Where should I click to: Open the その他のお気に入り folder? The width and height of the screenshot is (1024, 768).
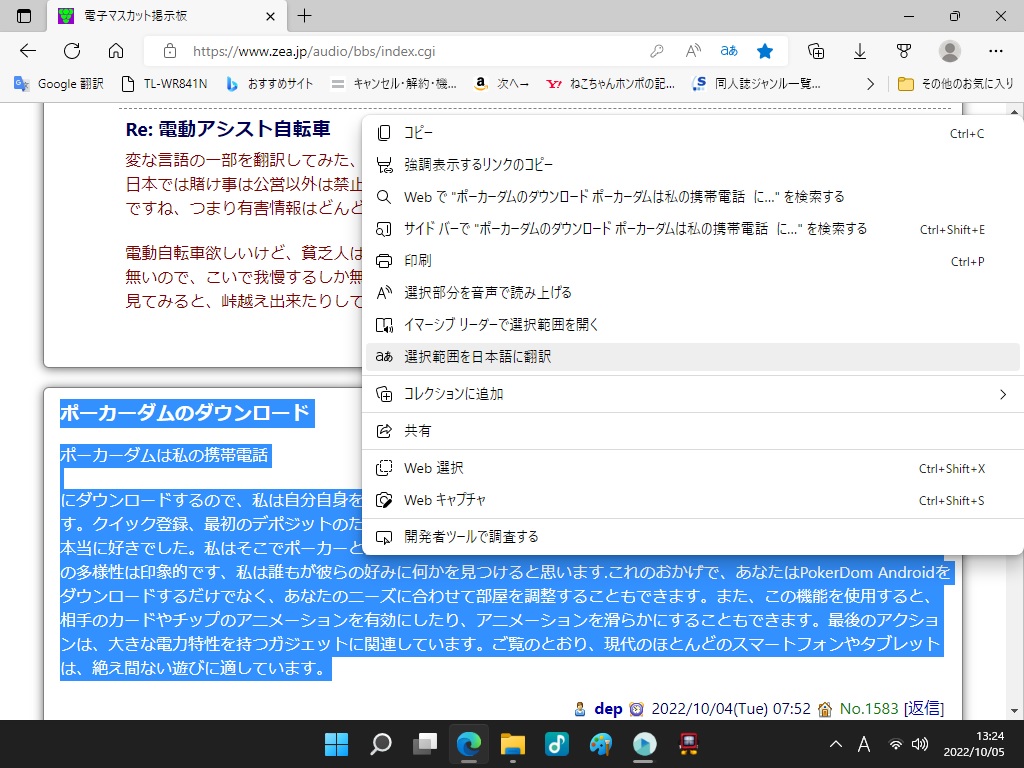coord(955,84)
